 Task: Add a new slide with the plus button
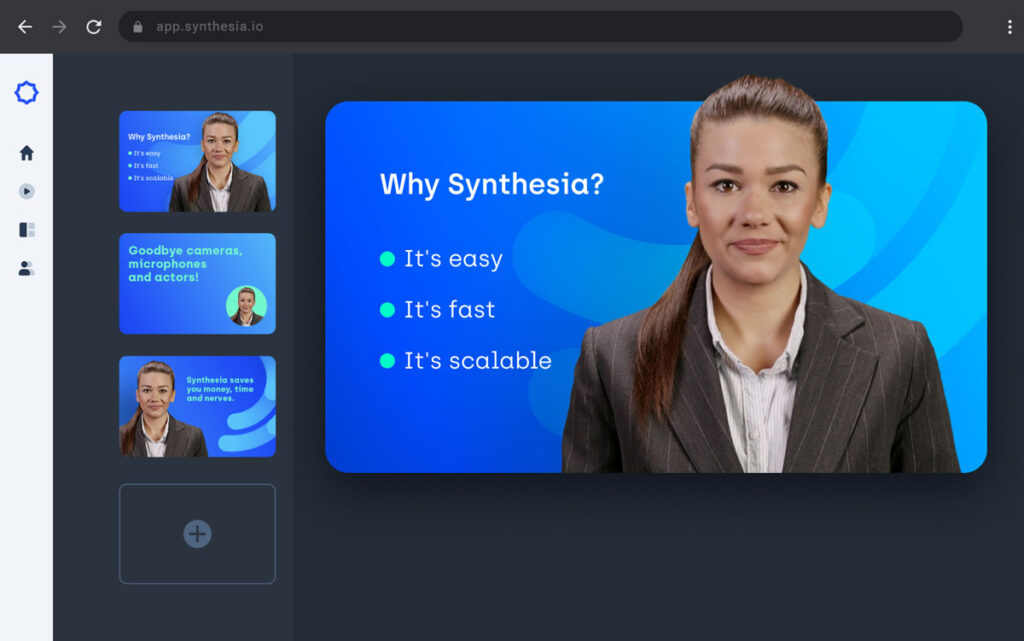pos(197,534)
